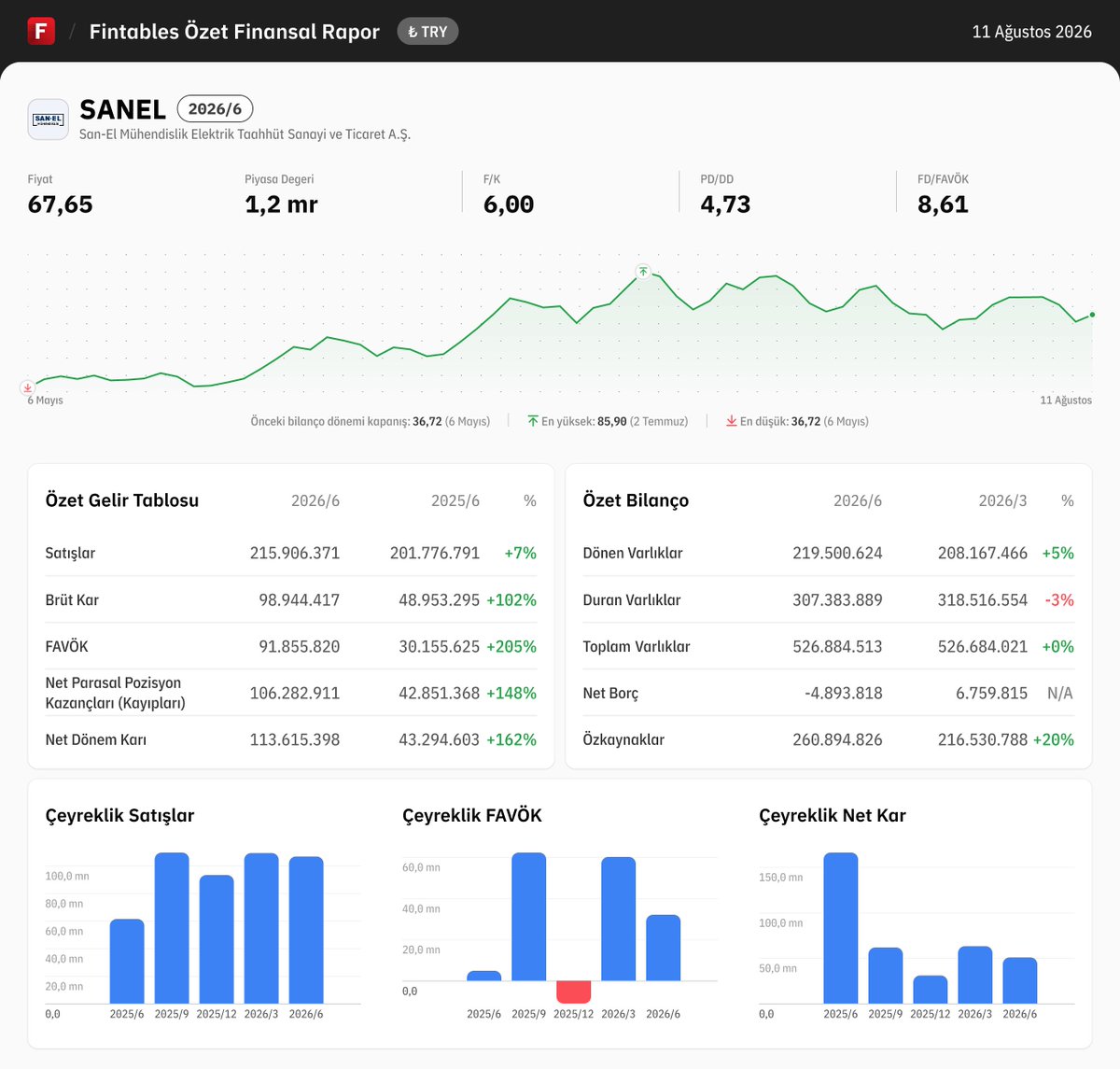Click the Fintables Özet Finansal Rapor title
Screen dimensions: 1120x1069
click(x=234, y=32)
